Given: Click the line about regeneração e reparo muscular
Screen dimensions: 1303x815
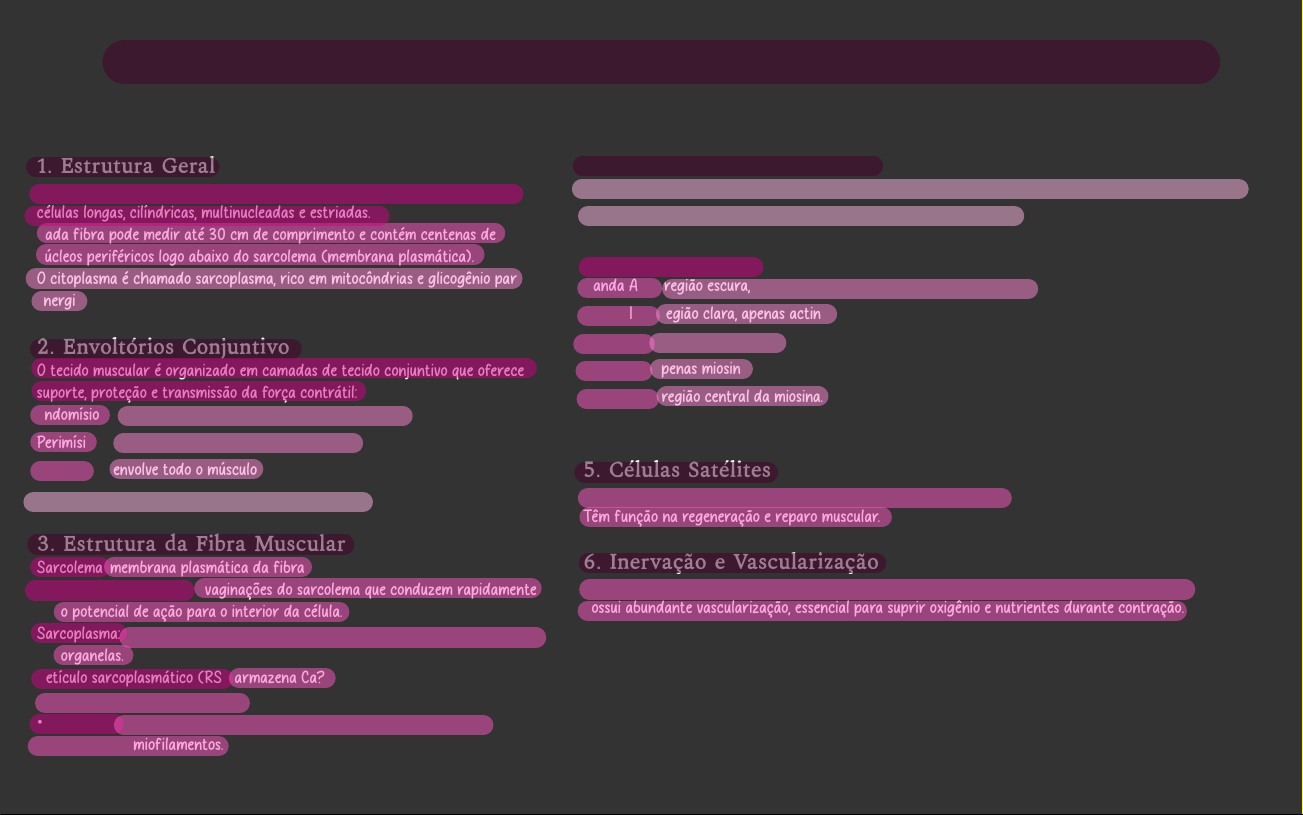Looking at the screenshot, I should click(733, 517).
